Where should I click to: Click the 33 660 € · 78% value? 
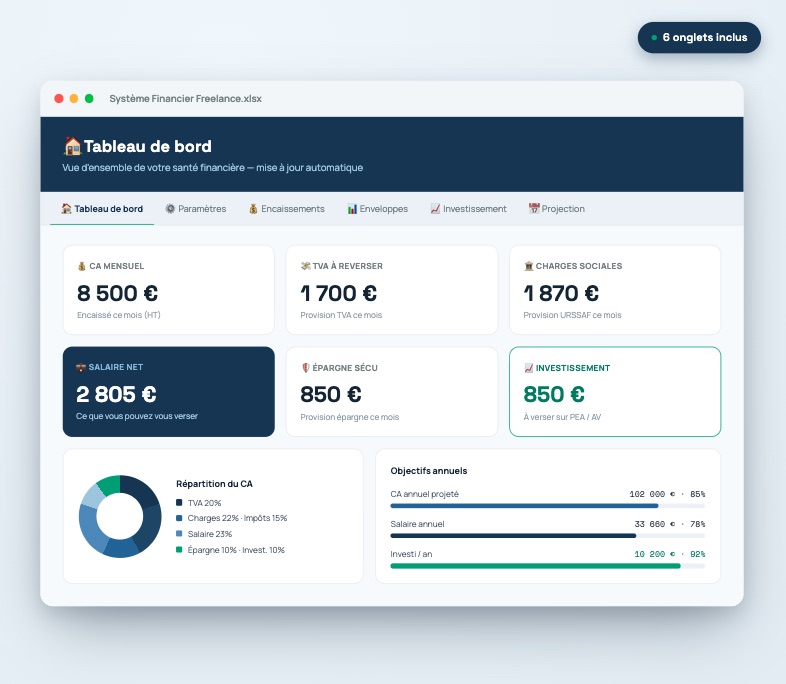(669, 524)
